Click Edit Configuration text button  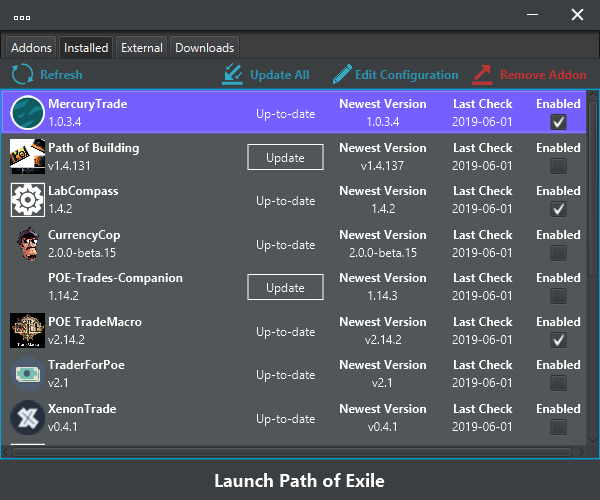pyautogui.click(x=406, y=75)
